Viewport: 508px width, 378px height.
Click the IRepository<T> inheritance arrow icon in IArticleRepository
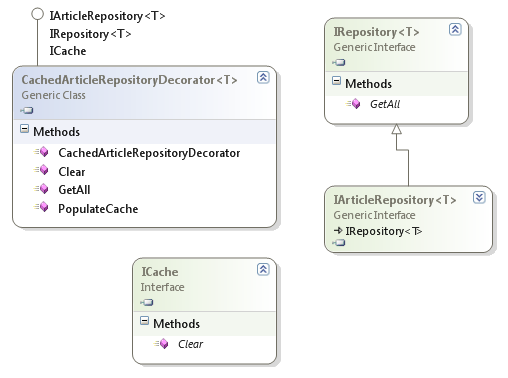338,230
